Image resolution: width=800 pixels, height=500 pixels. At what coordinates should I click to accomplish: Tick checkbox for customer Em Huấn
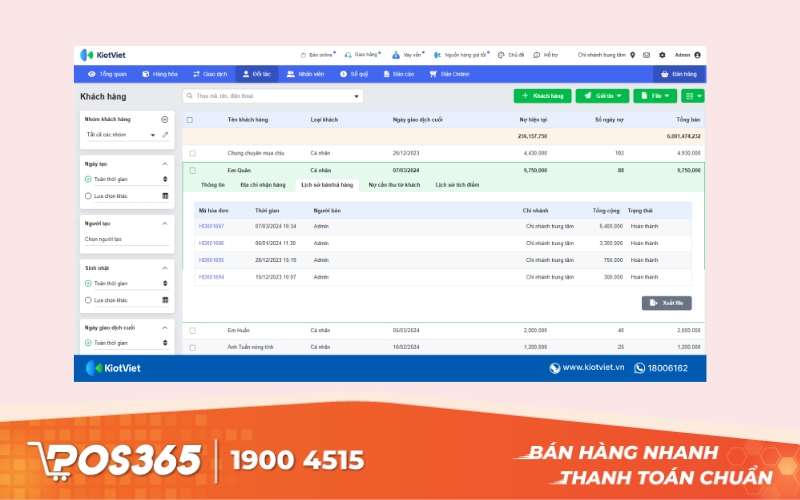(192, 331)
